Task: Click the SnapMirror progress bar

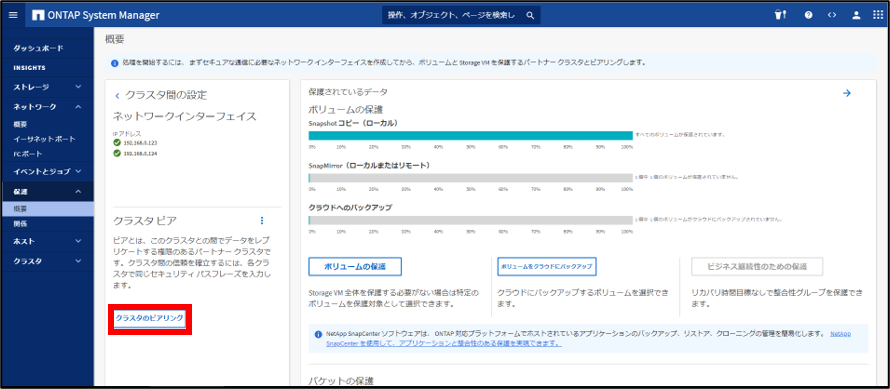Action: (x=471, y=178)
